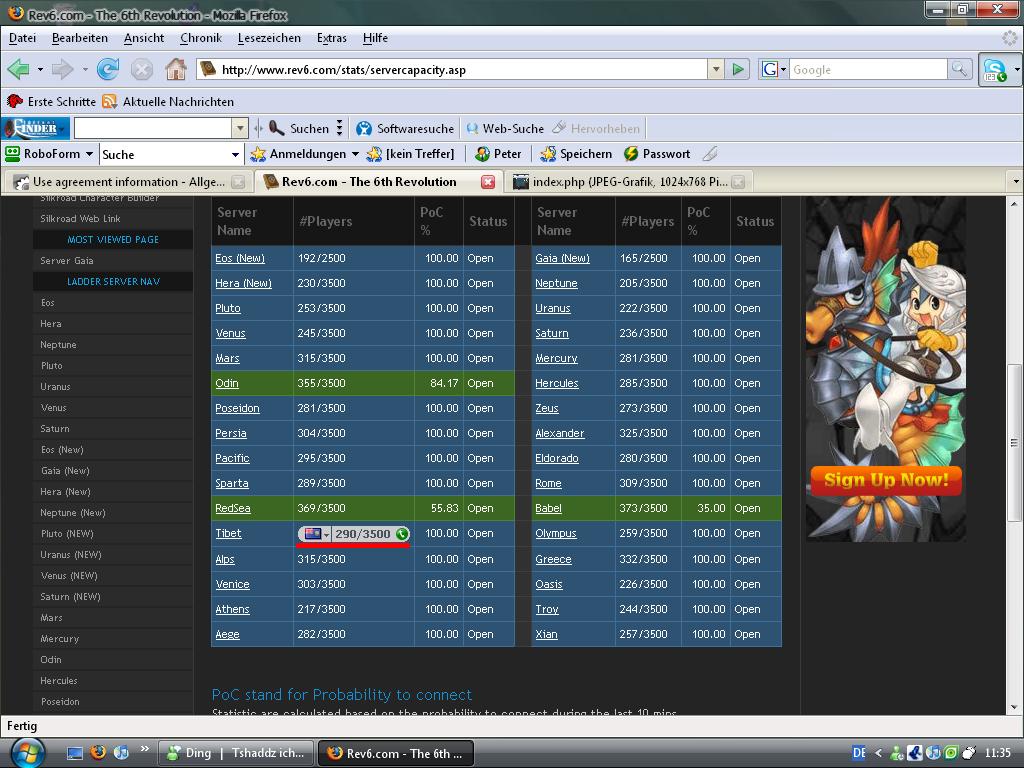Open the Lesezeichen menu
1024x768 pixels.
click(x=269, y=38)
